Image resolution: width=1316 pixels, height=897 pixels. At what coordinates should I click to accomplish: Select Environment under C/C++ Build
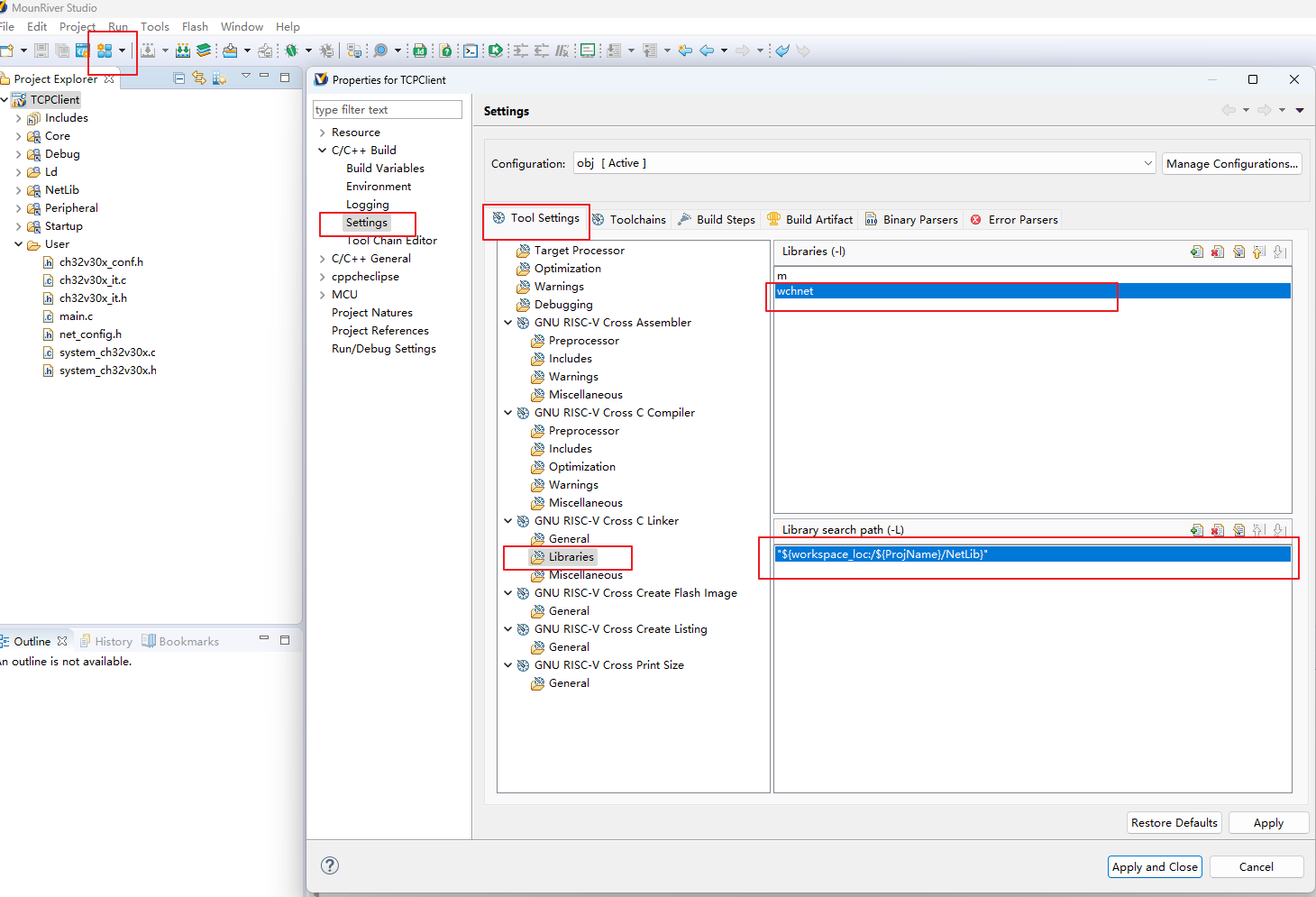[x=379, y=187]
